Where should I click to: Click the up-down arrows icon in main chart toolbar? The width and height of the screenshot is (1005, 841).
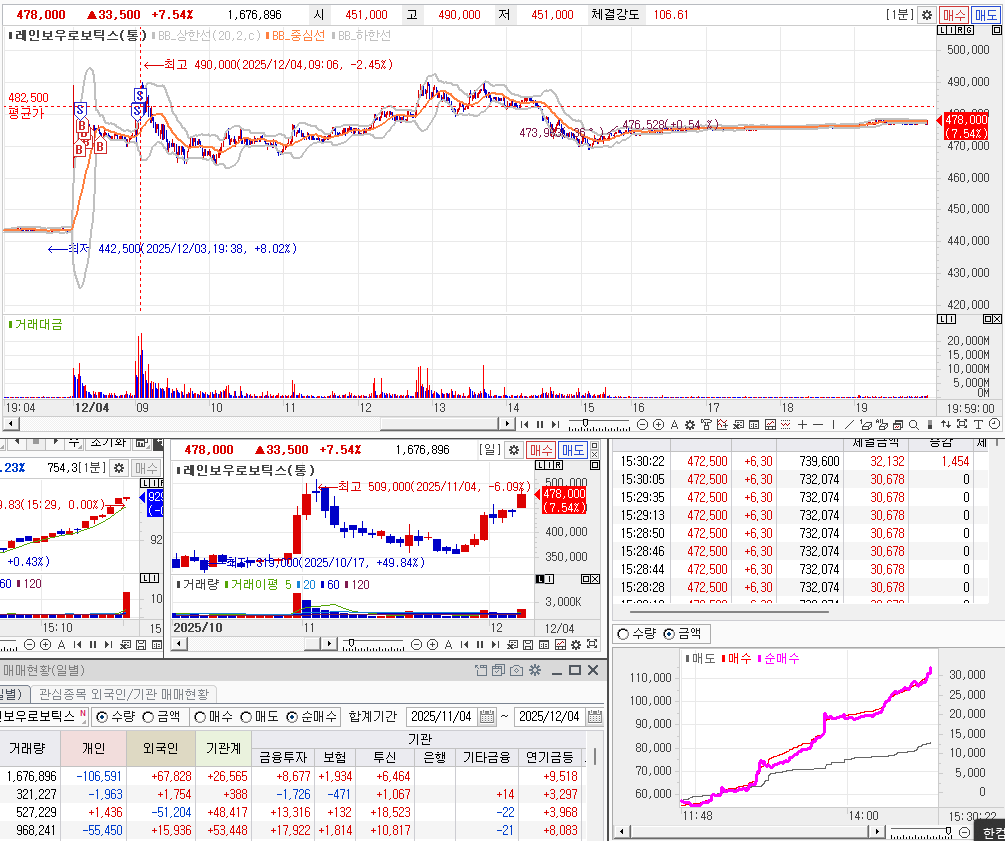point(945,424)
